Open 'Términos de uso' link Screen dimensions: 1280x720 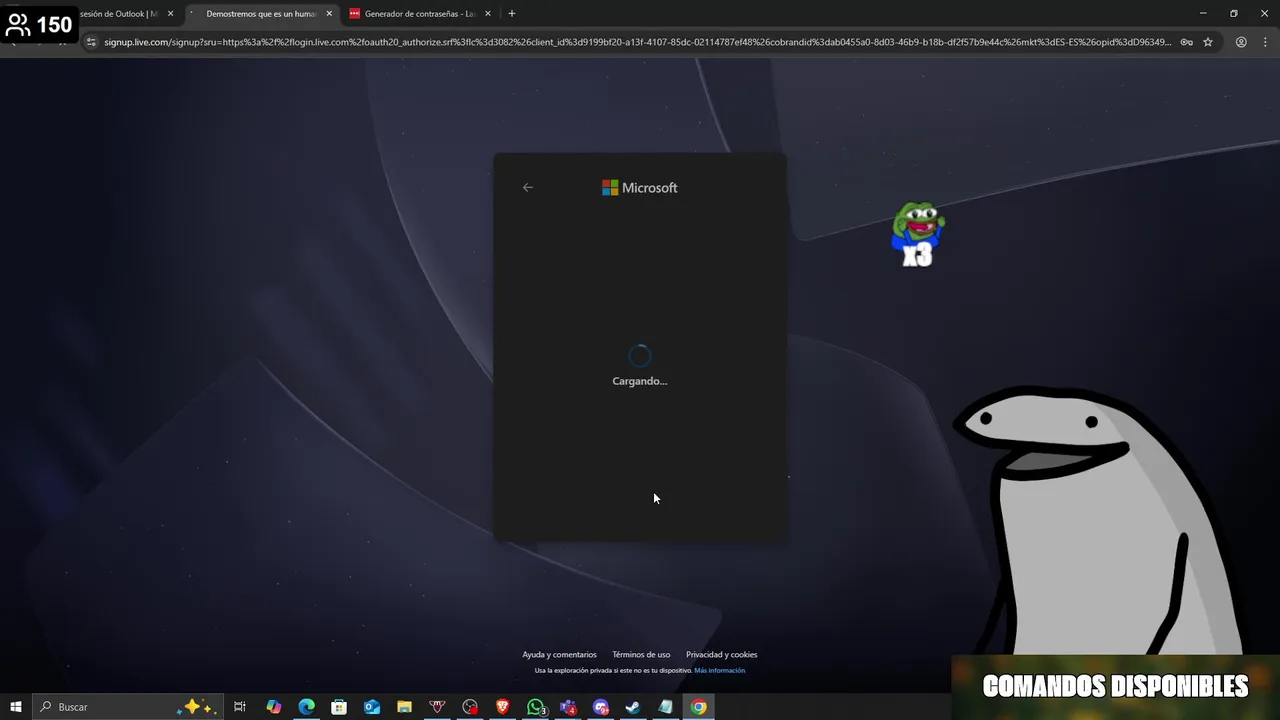[x=641, y=655]
